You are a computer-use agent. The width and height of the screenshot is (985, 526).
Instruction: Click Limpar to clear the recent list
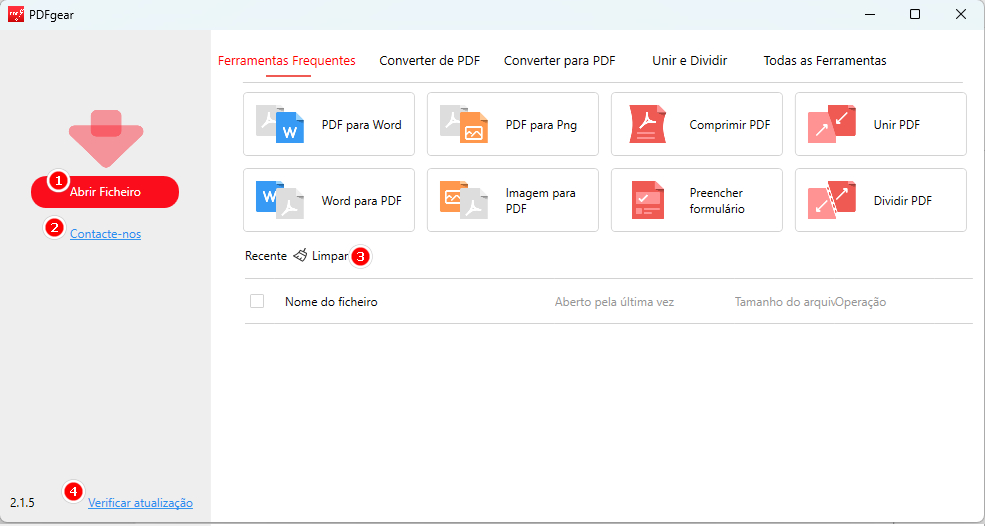tap(330, 256)
